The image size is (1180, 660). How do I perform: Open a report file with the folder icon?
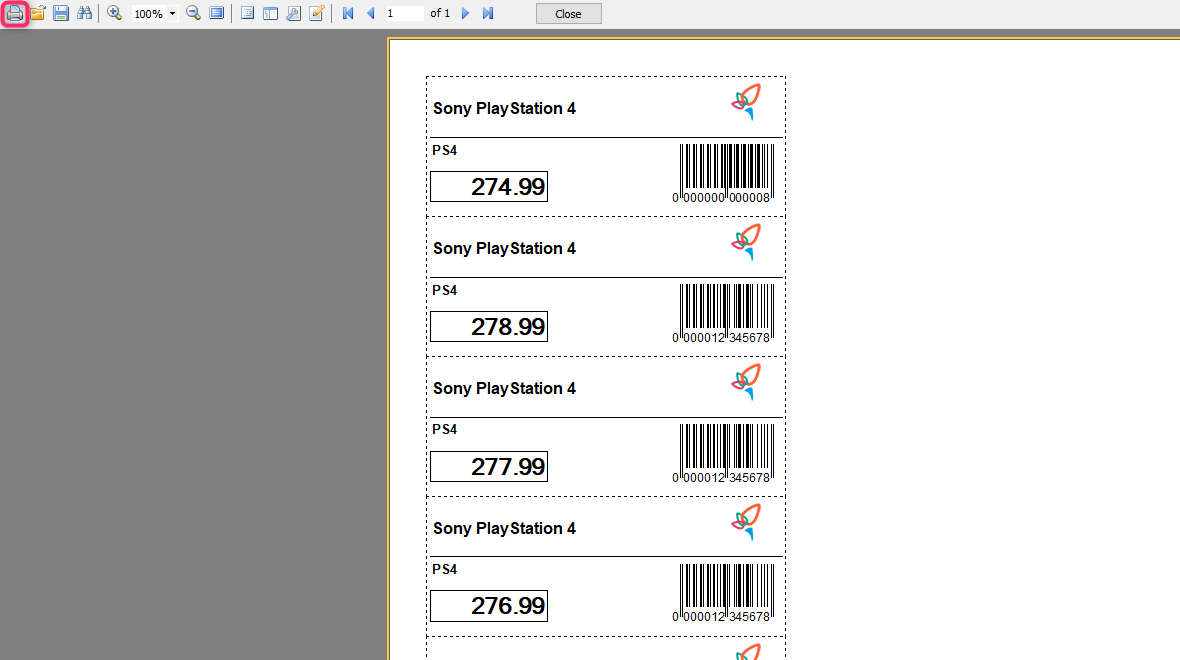click(x=38, y=14)
